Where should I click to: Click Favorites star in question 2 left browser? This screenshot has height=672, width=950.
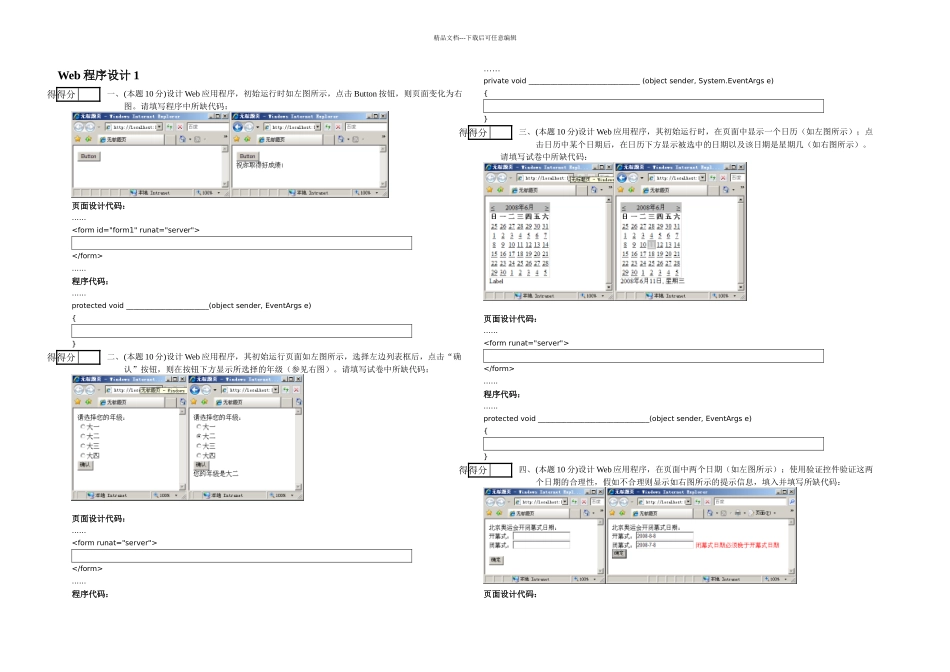pyautogui.click(x=78, y=402)
